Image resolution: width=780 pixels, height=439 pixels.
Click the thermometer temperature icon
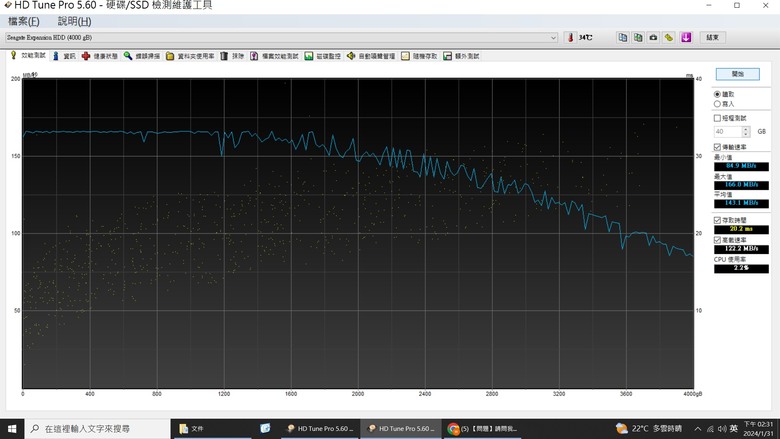(571, 37)
